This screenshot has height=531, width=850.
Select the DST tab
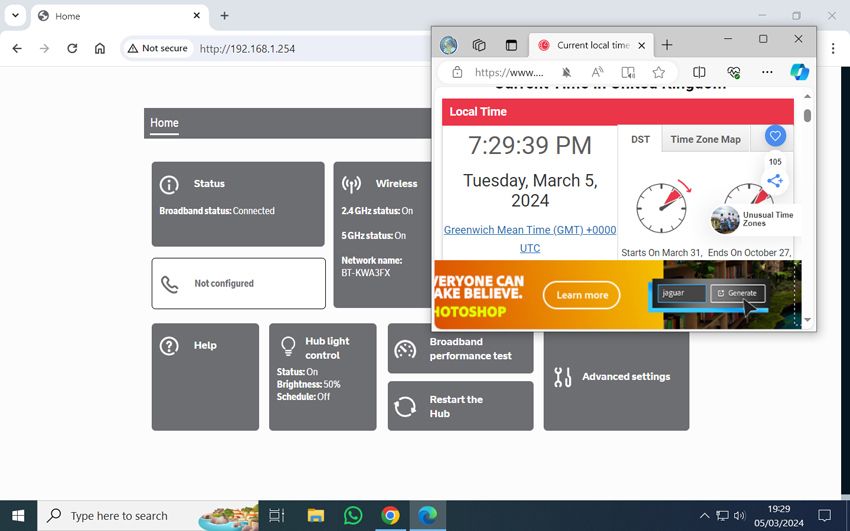pyautogui.click(x=640, y=139)
